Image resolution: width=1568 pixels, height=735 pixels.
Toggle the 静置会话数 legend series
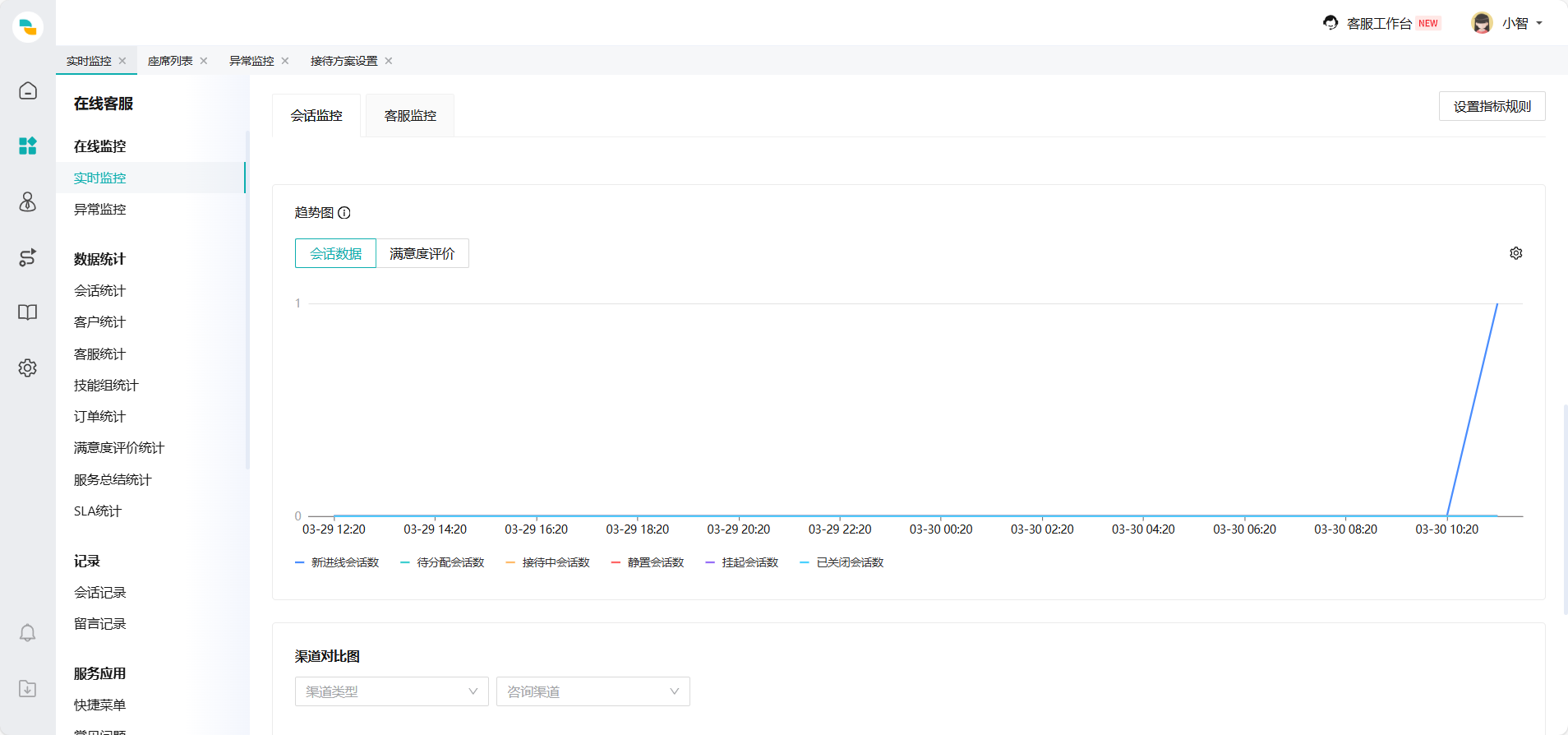(648, 562)
